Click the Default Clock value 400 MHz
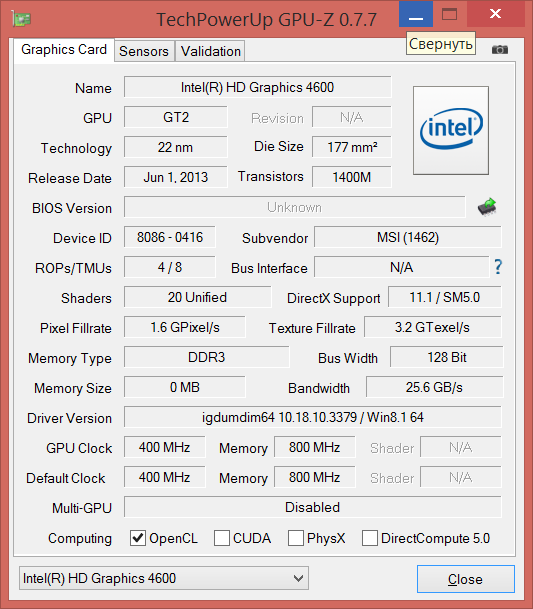This screenshot has height=609, width=533. [165, 477]
